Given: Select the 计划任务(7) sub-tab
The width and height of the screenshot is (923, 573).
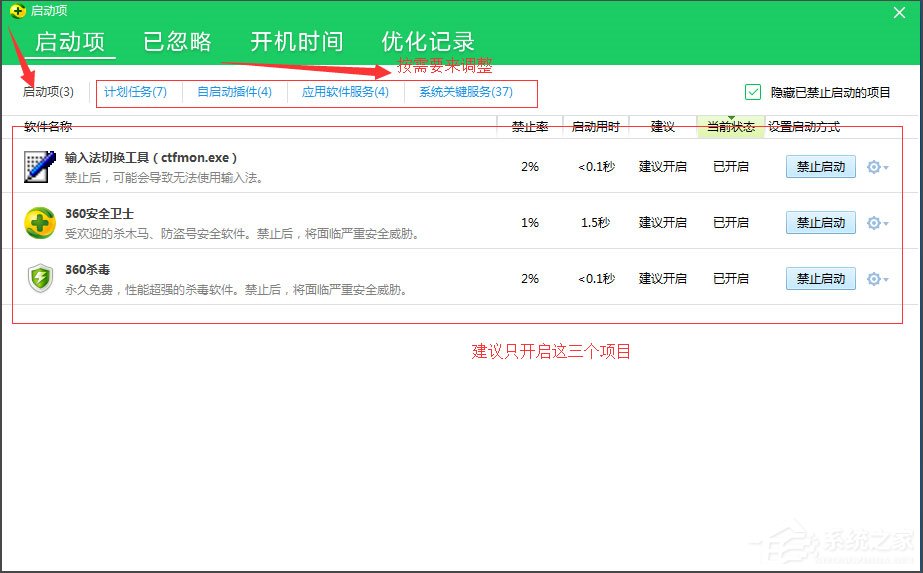Looking at the screenshot, I should pos(136,92).
